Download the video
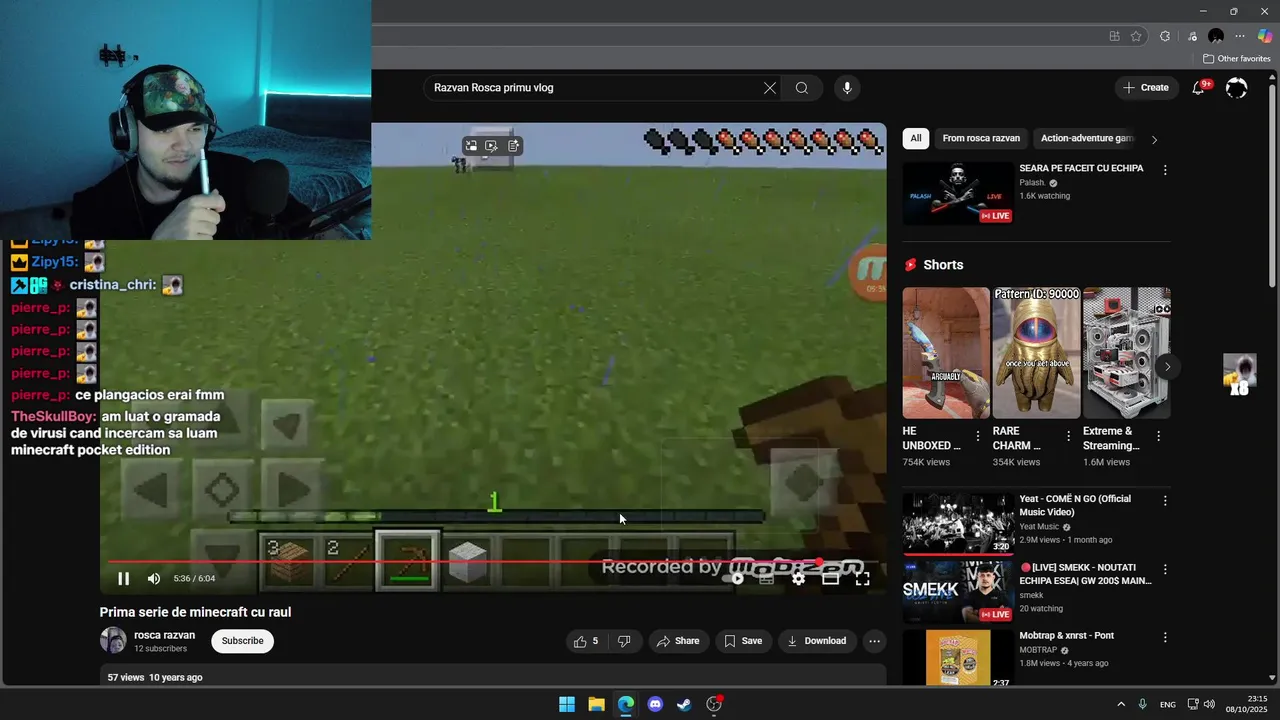This screenshot has width=1280, height=720. 817,641
